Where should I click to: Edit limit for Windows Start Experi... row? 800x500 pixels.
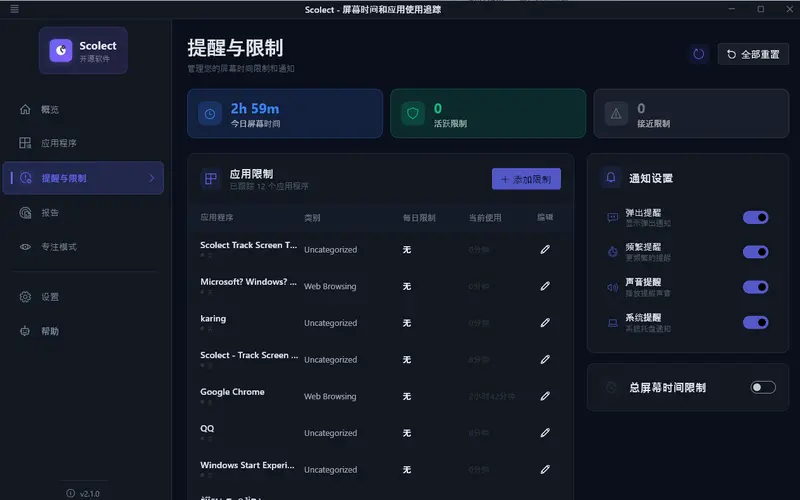point(545,469)
